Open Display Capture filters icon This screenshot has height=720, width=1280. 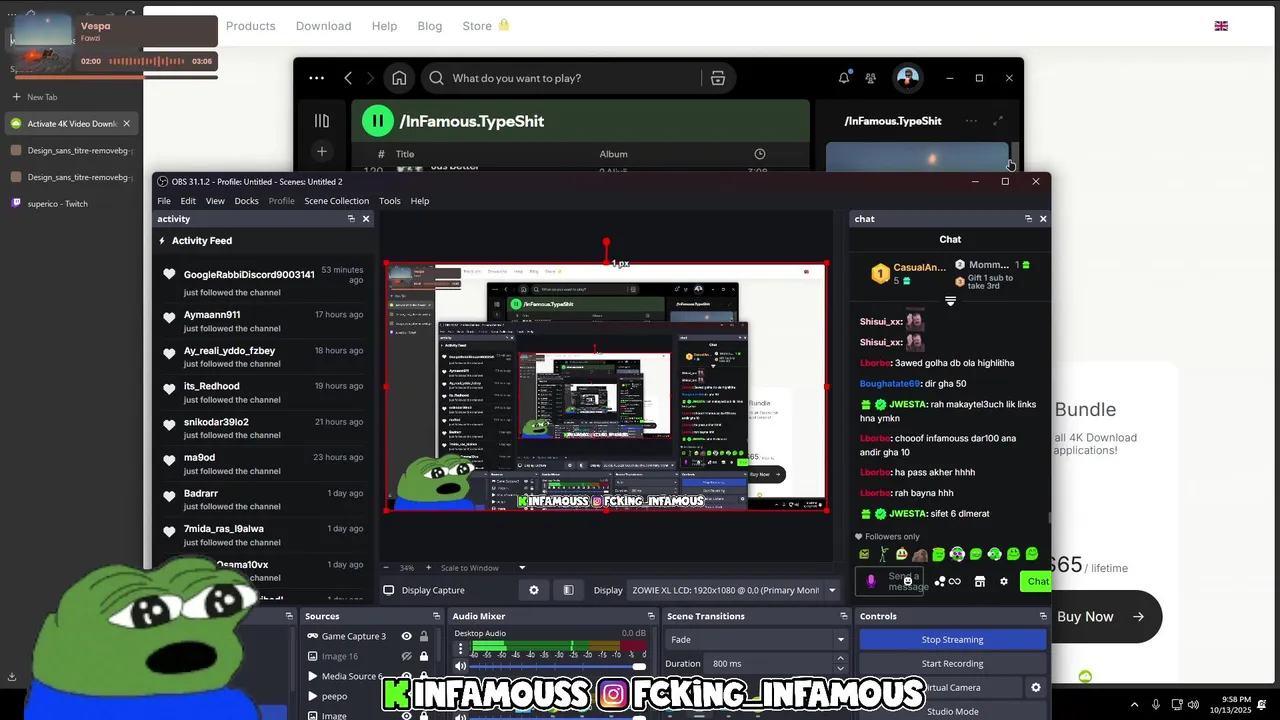point(568,590)
